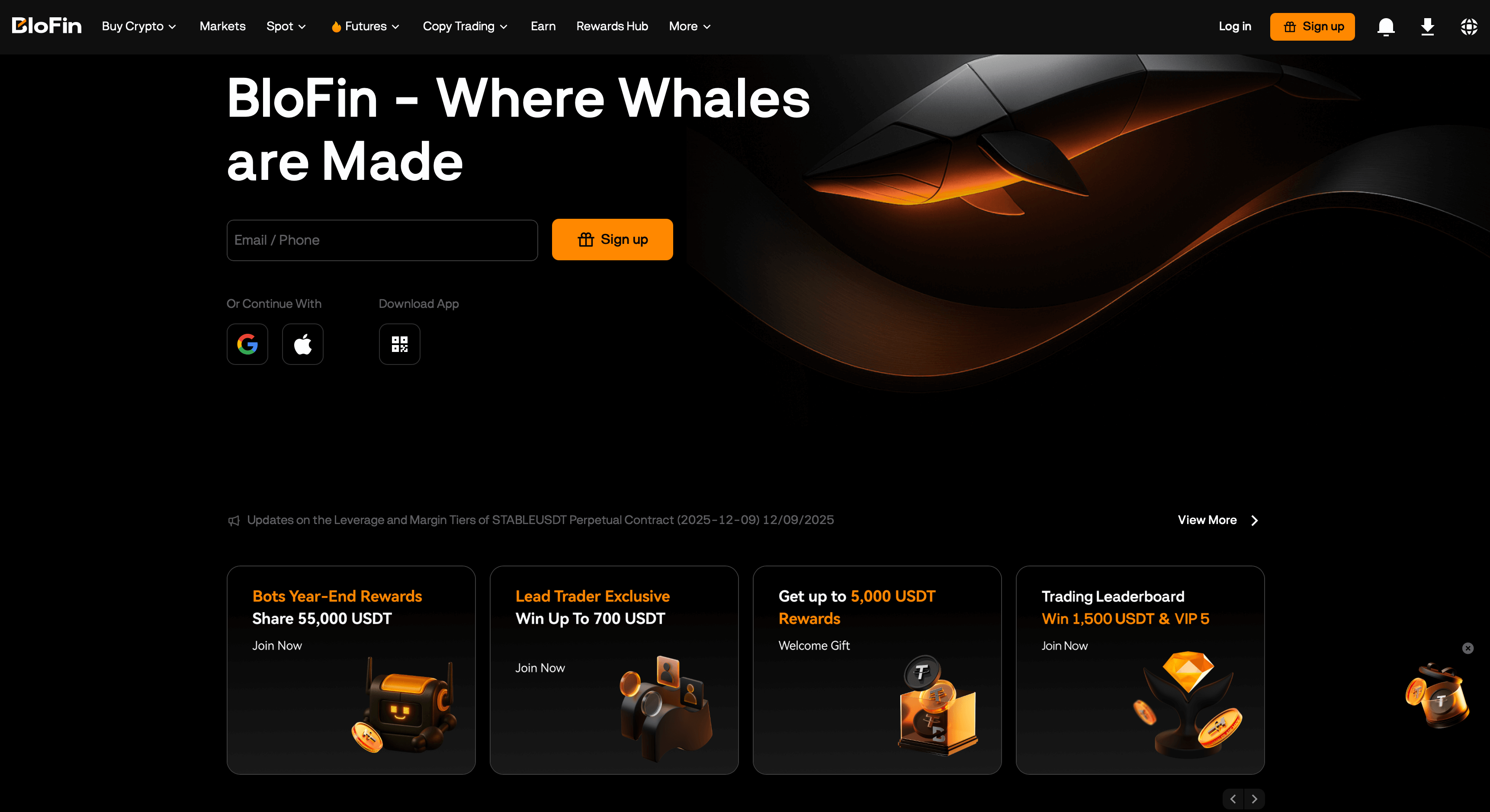The image size is (1490, 812).
Task: Expand the Copy Trading dropdown
Action: 465,26
